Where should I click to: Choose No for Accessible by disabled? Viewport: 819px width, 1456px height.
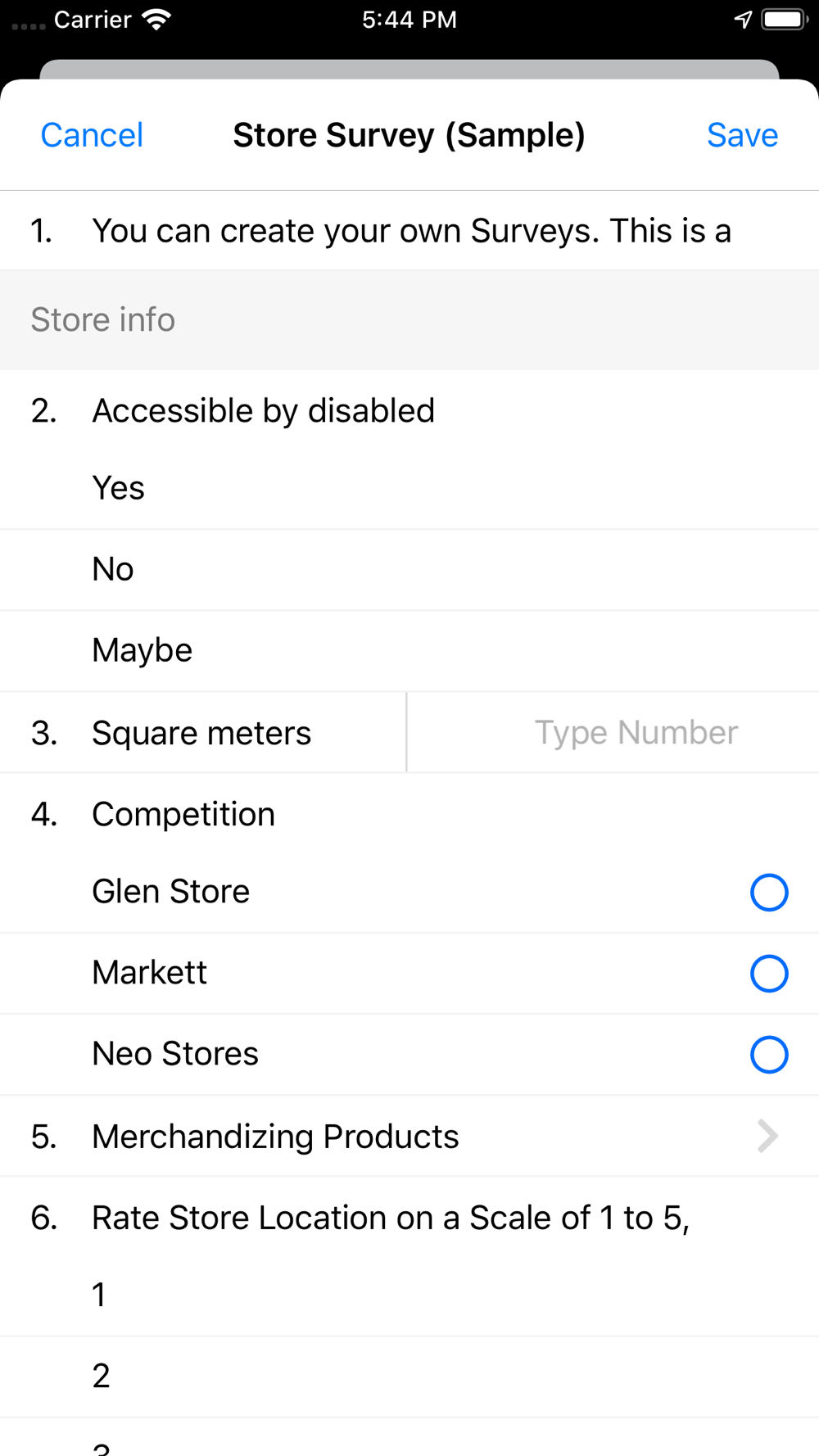[409, 569]
